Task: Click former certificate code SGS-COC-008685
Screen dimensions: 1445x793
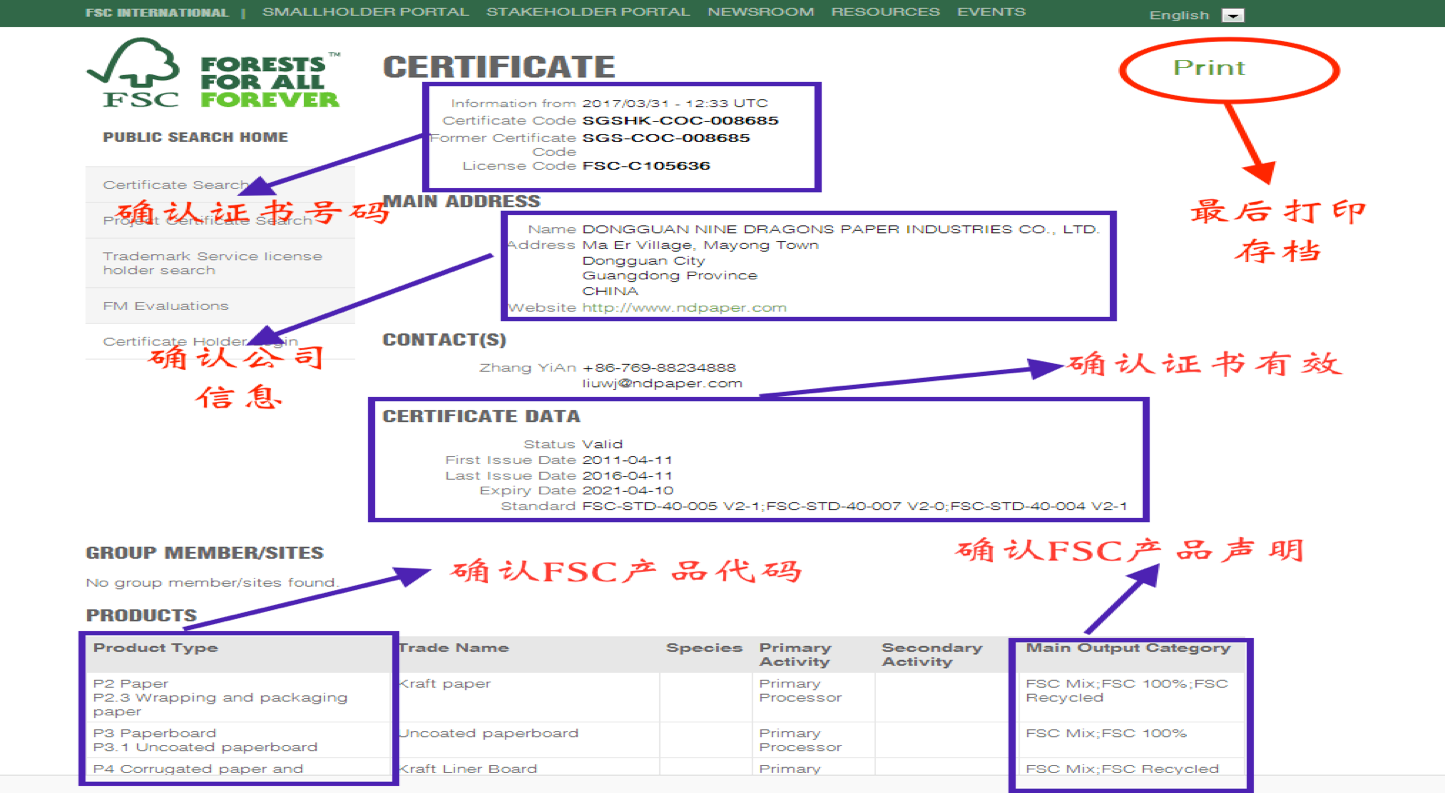Action: point(666,138)
